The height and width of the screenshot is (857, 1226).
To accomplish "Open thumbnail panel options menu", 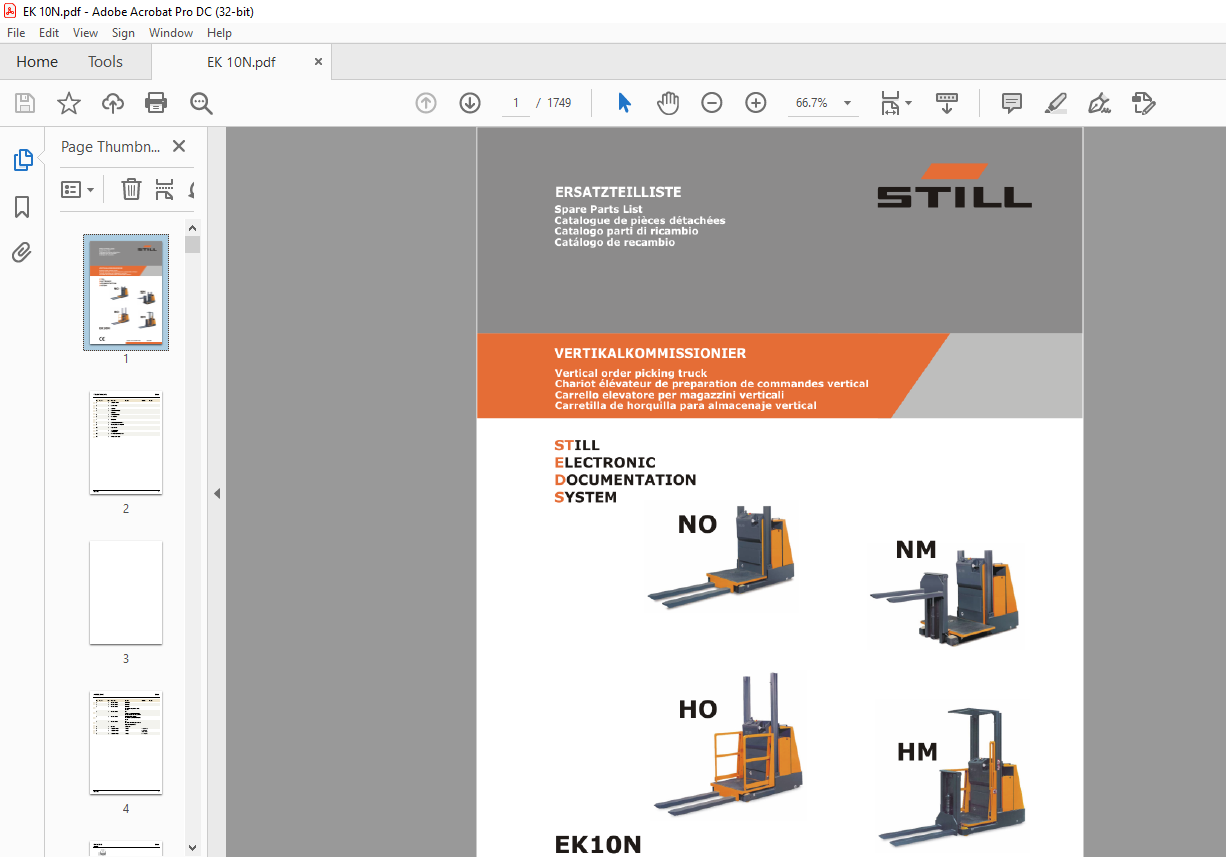I will point(78,189).
